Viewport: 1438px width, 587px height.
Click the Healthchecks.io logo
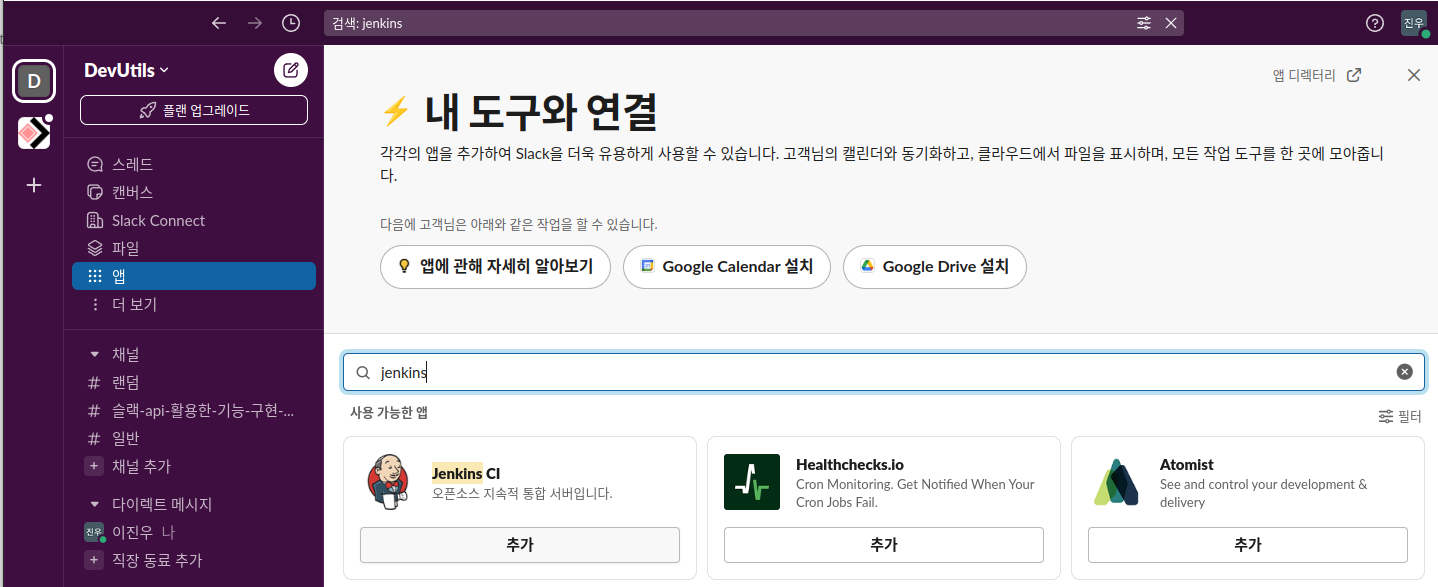tap(752, 482)
